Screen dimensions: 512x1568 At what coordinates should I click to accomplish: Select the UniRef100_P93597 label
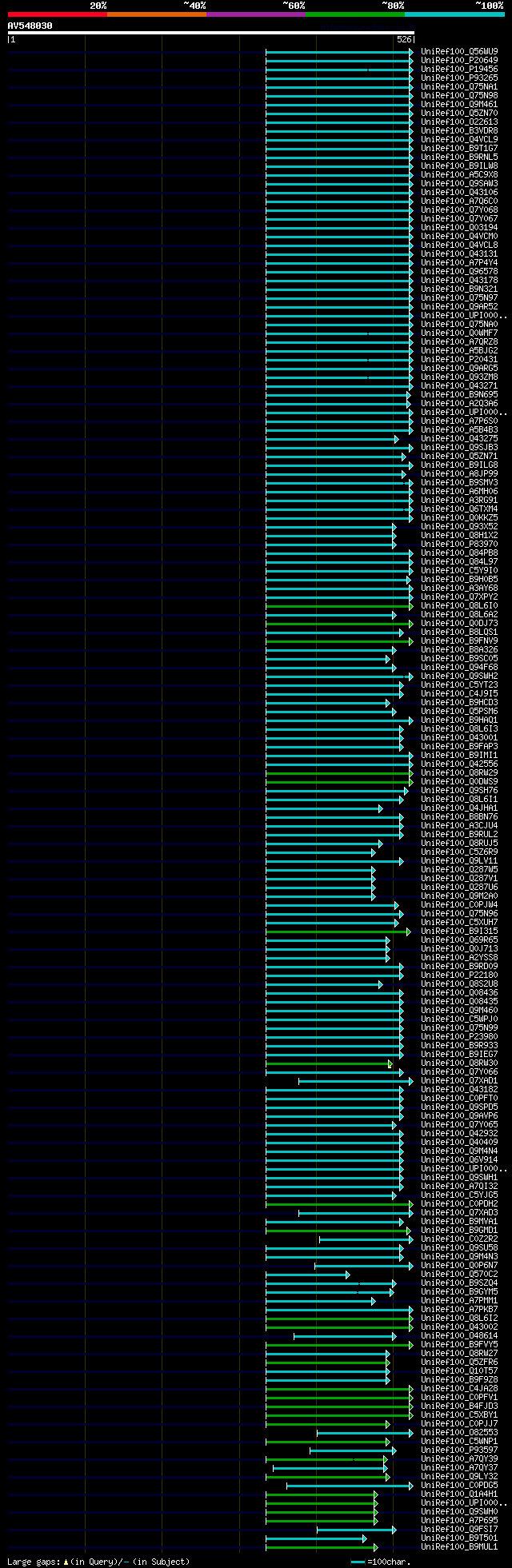coord(459,1450)
